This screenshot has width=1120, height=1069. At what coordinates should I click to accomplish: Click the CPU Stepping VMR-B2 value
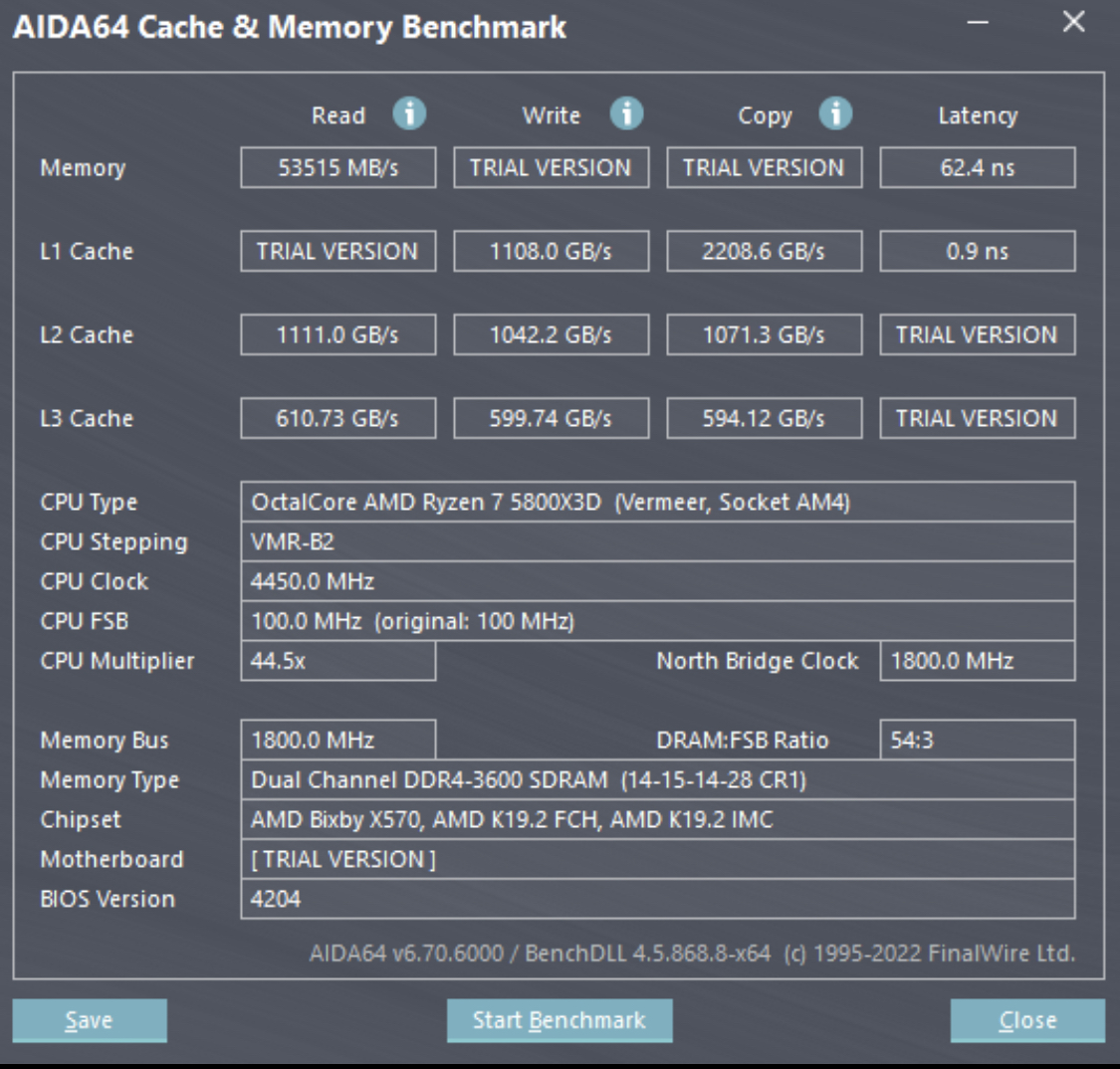pos(658,542)
